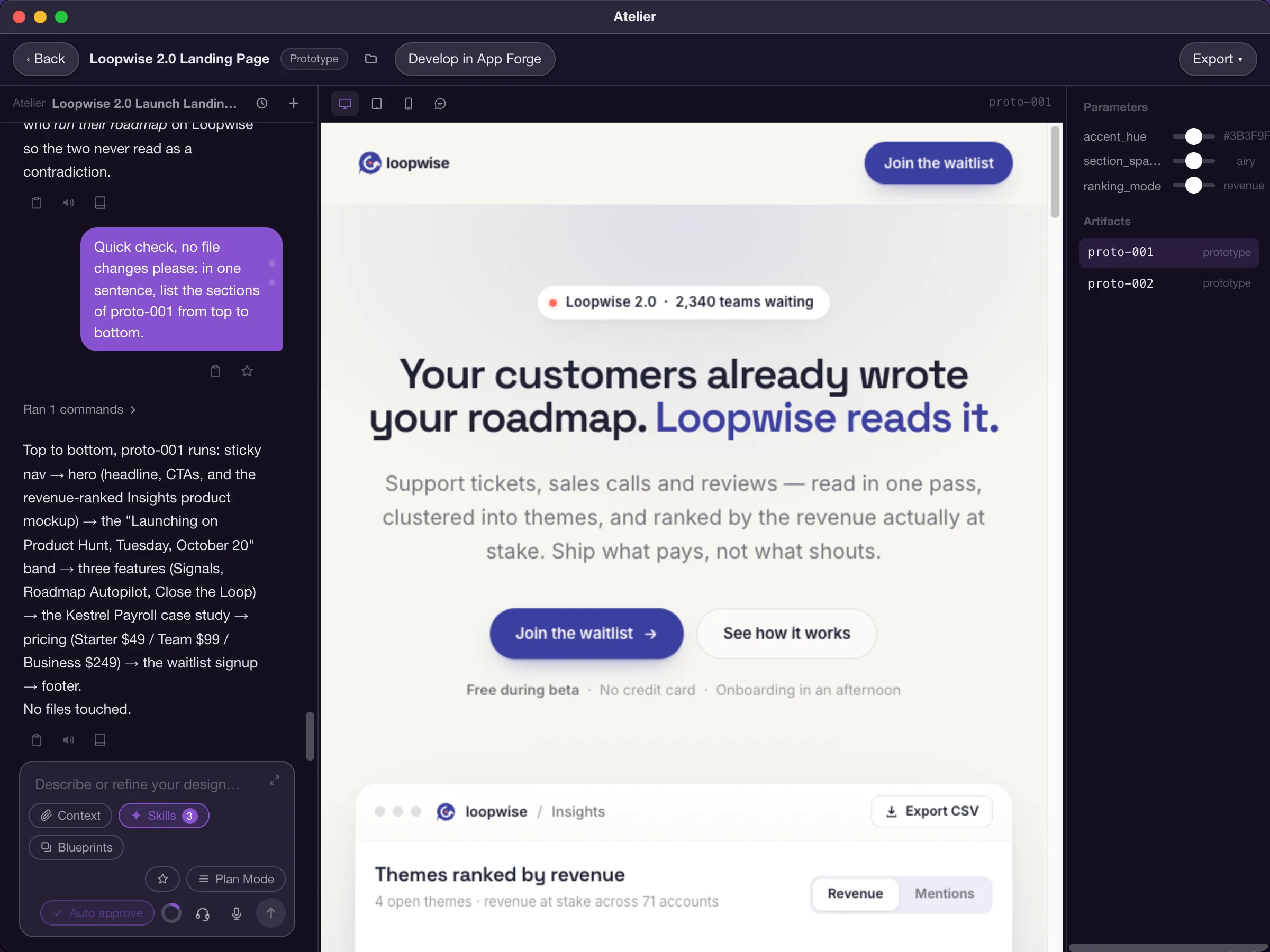Click Prototype badge
The height and width of the screenshot is (952, 1270).
314,59
